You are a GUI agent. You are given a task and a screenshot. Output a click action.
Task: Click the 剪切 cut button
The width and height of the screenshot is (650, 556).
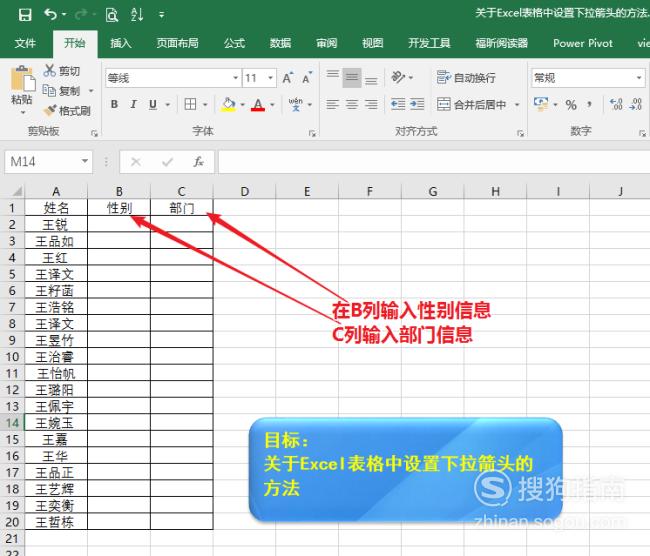61,71
